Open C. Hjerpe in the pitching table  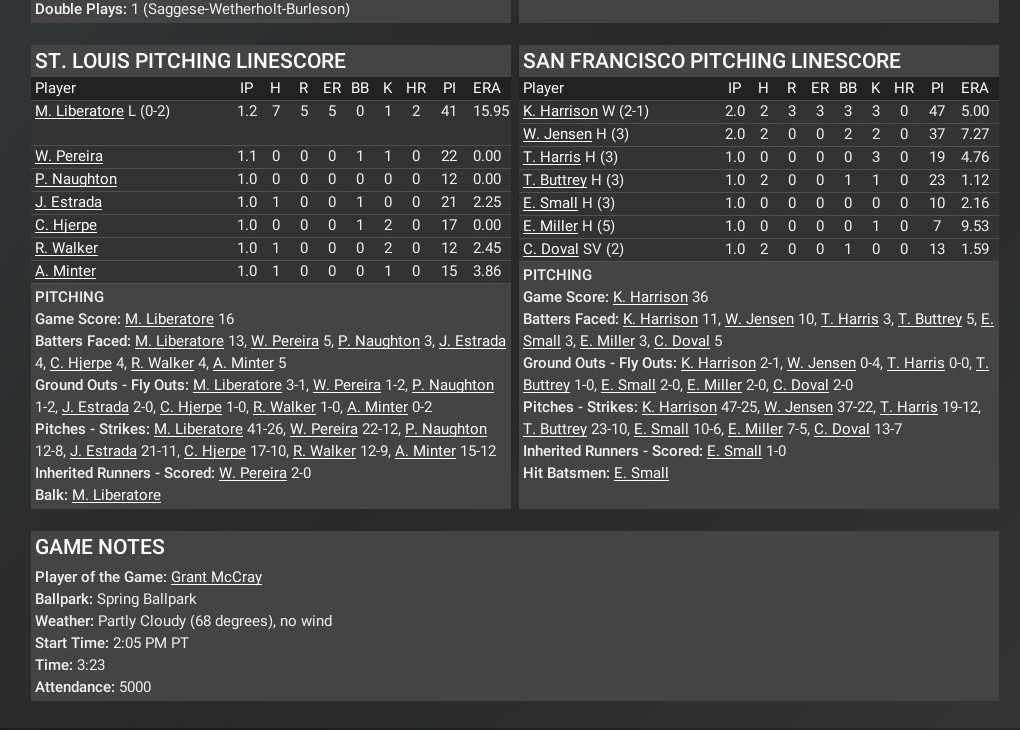coord(66,225)
